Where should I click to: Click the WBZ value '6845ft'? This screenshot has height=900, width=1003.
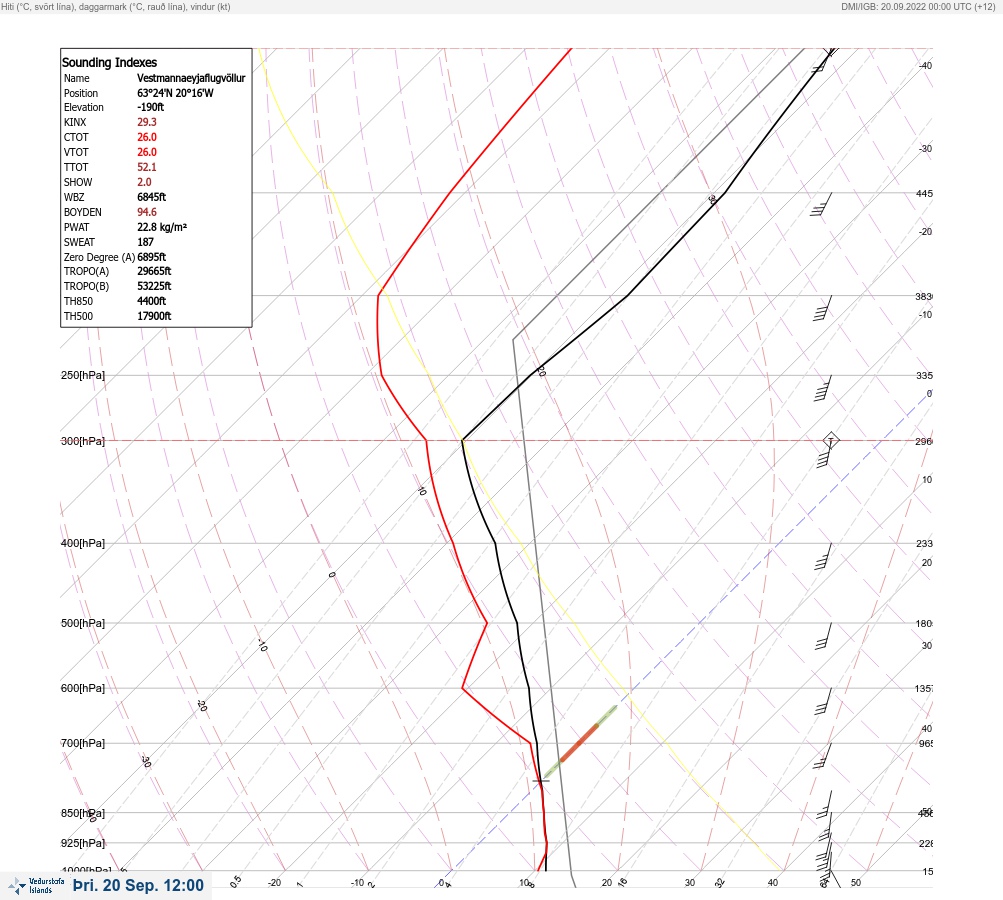click(x=152, y=197)
